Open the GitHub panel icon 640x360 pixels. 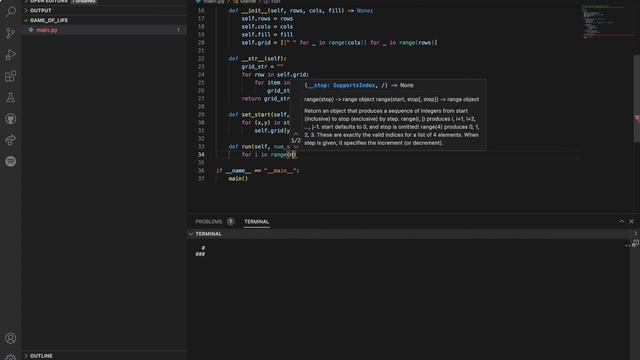(11, 119)
